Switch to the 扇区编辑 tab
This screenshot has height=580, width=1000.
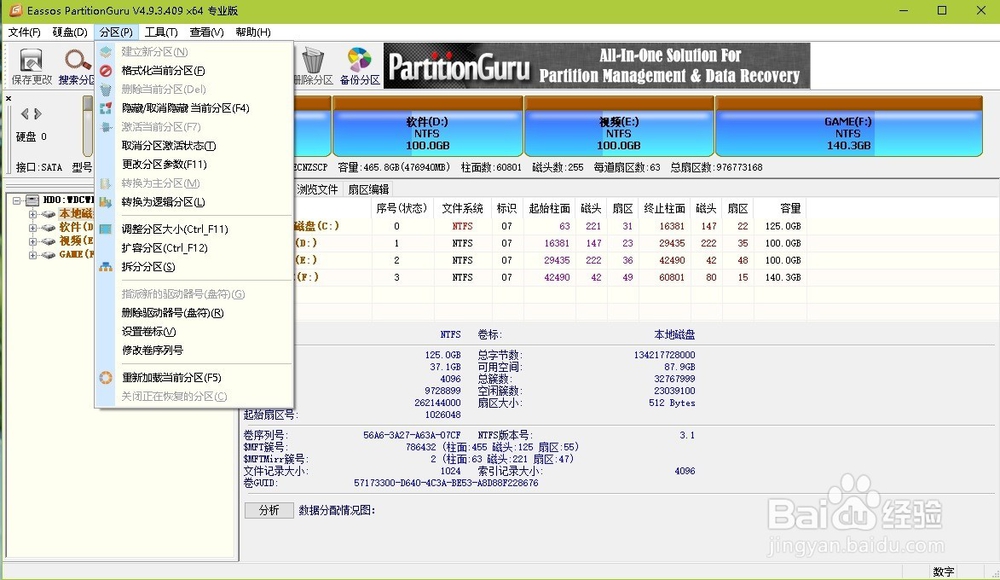[x=368, y=190]
